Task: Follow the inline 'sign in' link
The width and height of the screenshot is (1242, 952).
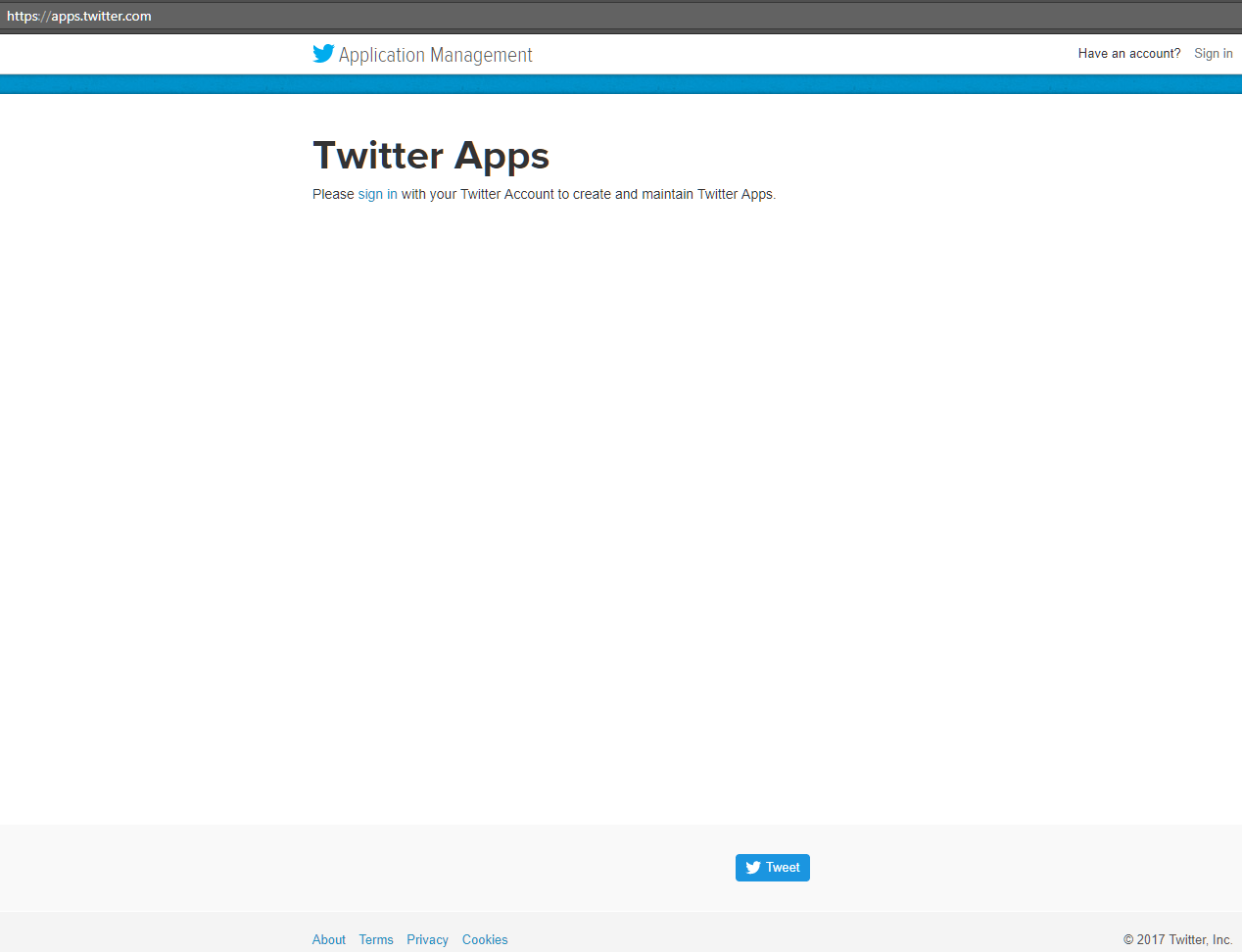Action: [377, 194]
